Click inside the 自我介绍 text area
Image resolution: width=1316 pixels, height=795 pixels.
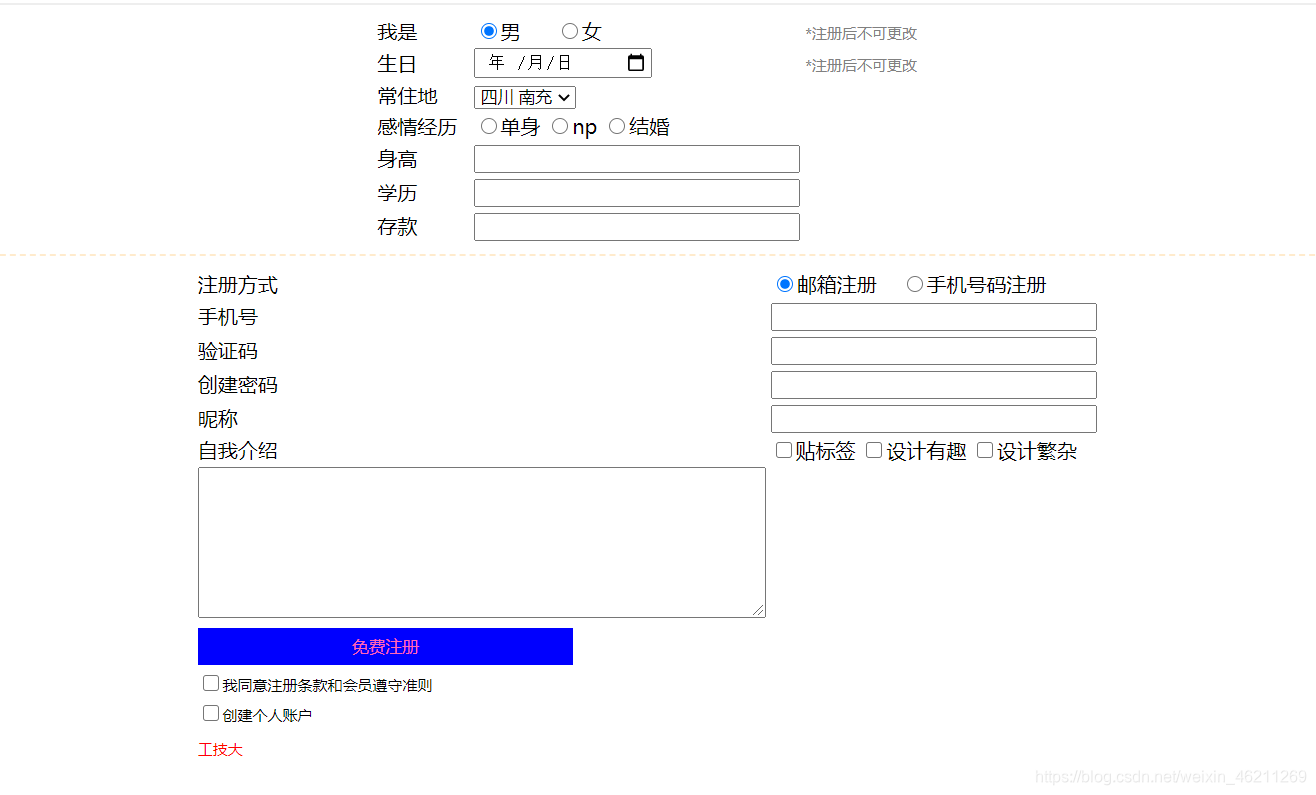[x=482, y=542]
